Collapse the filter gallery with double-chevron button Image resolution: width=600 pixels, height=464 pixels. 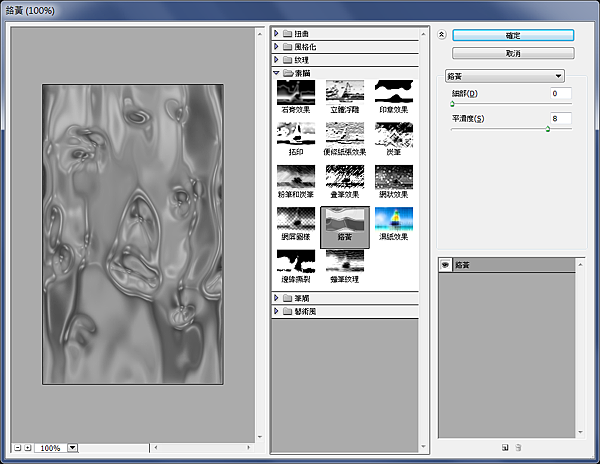[x=442, y=35]
